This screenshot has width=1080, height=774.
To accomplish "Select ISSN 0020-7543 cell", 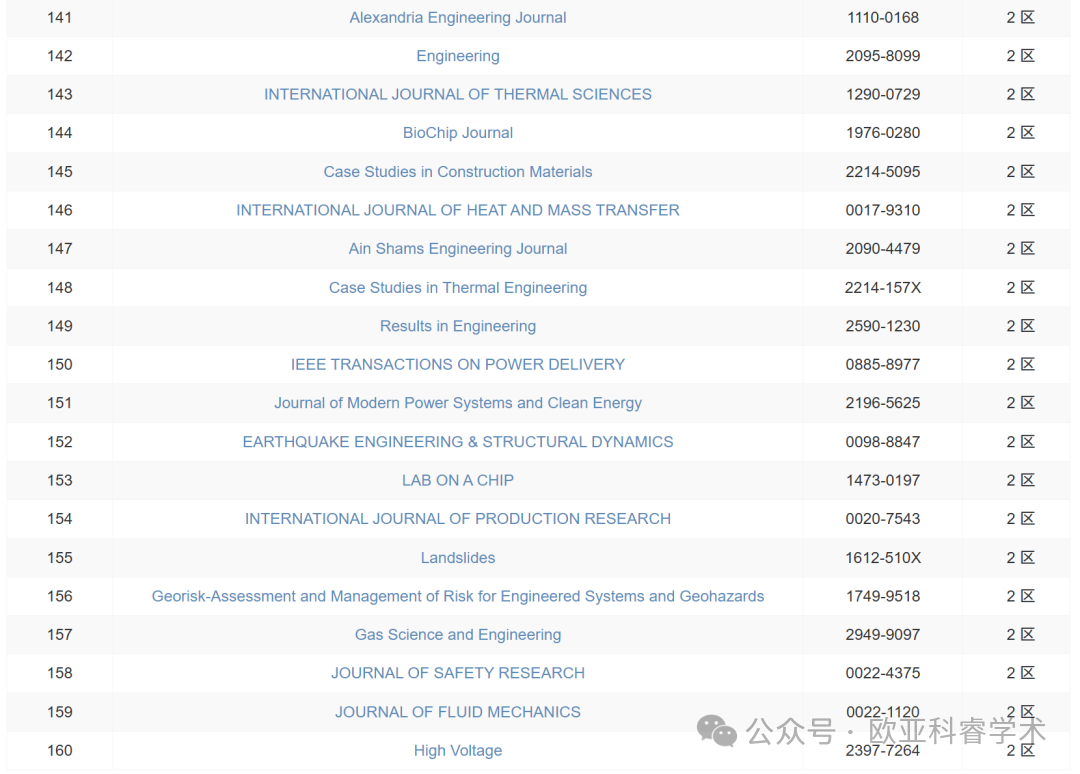I will pyautogui.click(x=882, y=519).
